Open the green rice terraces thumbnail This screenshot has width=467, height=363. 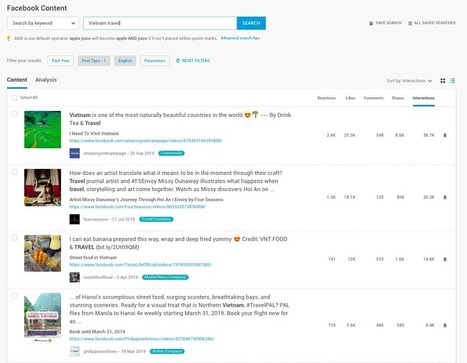42,130
